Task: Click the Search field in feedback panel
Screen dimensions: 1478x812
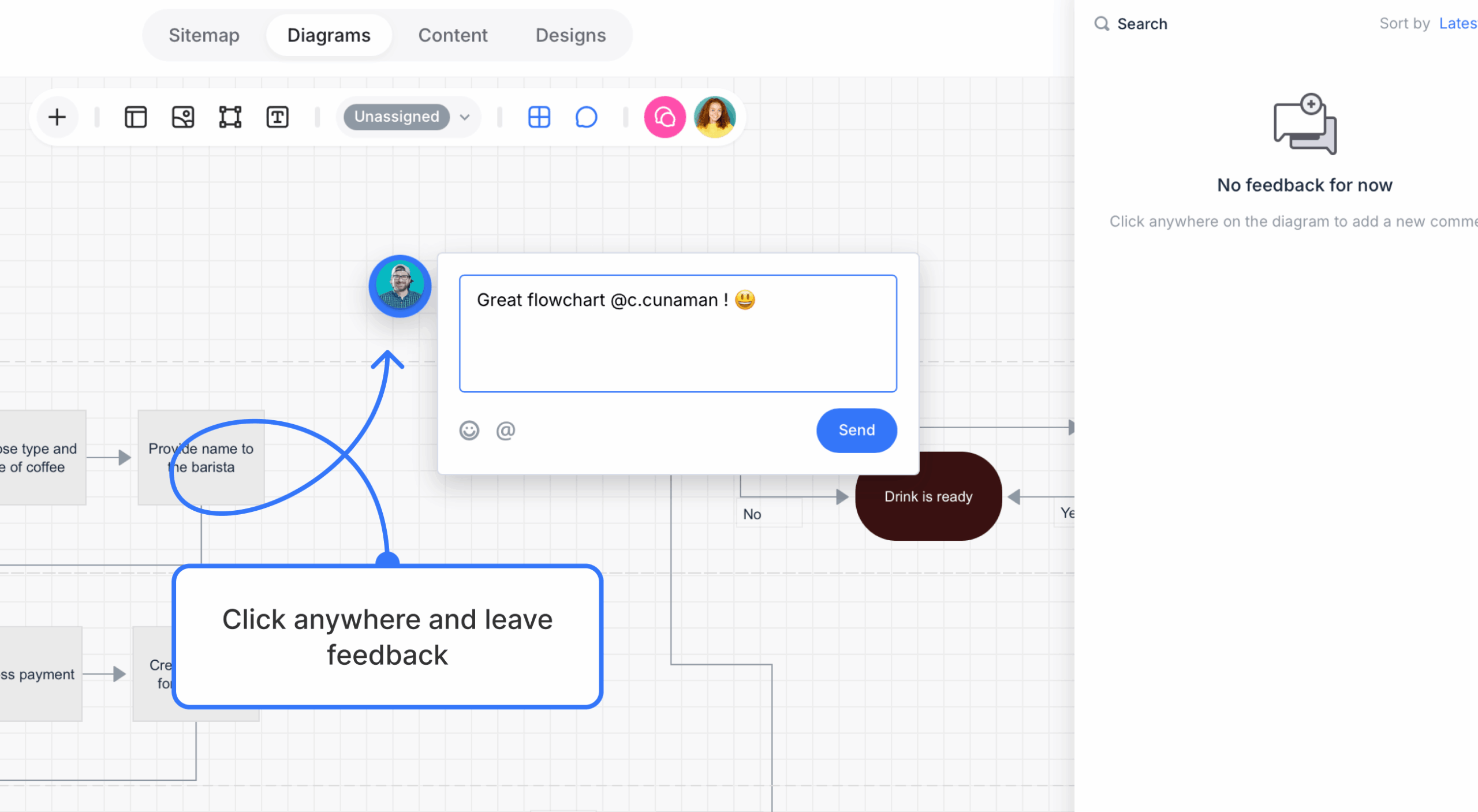Action: click(1141, 24)
